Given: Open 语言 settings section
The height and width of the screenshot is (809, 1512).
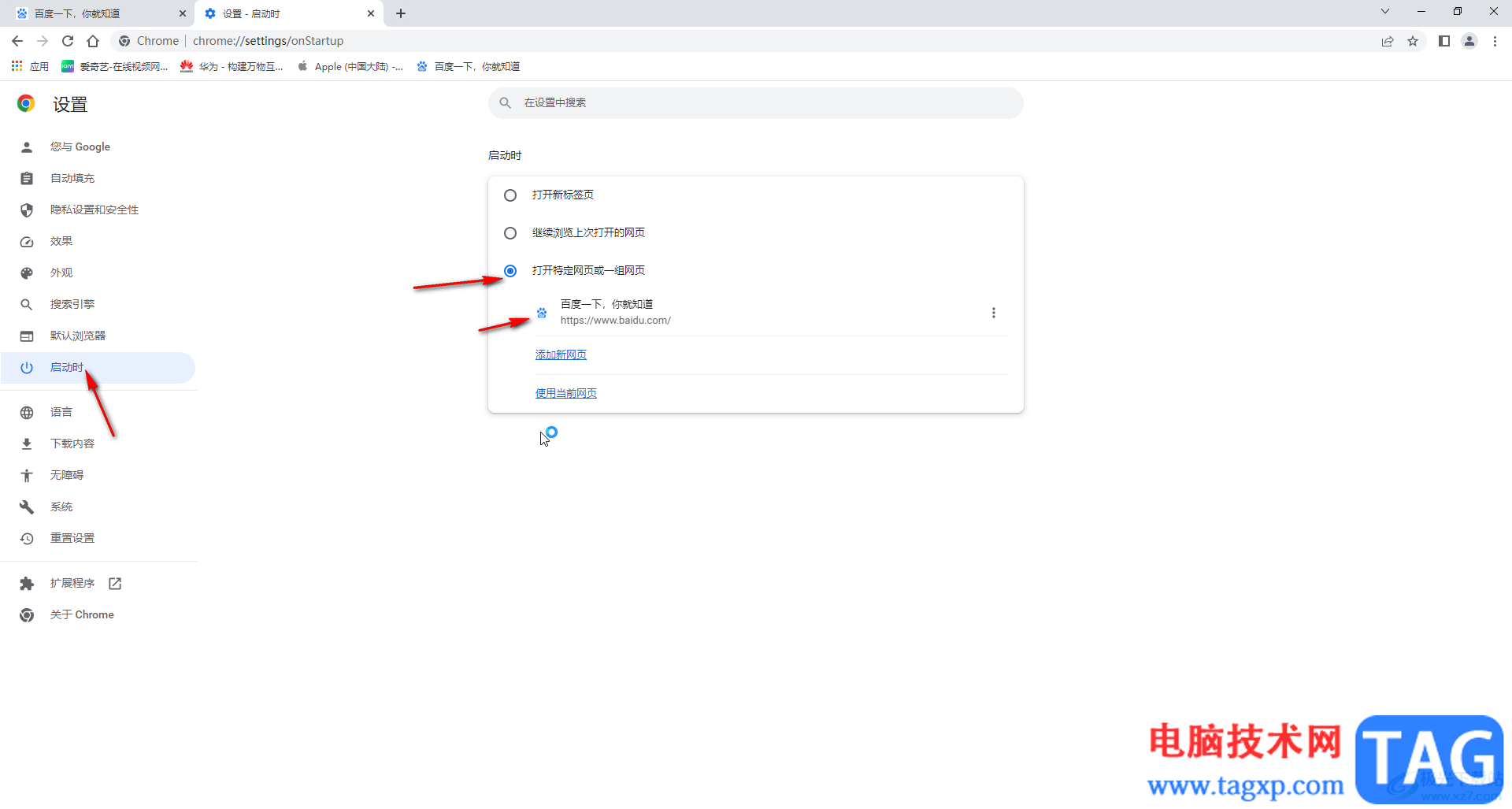Looking at the screenshot, I should pos(98,413).
